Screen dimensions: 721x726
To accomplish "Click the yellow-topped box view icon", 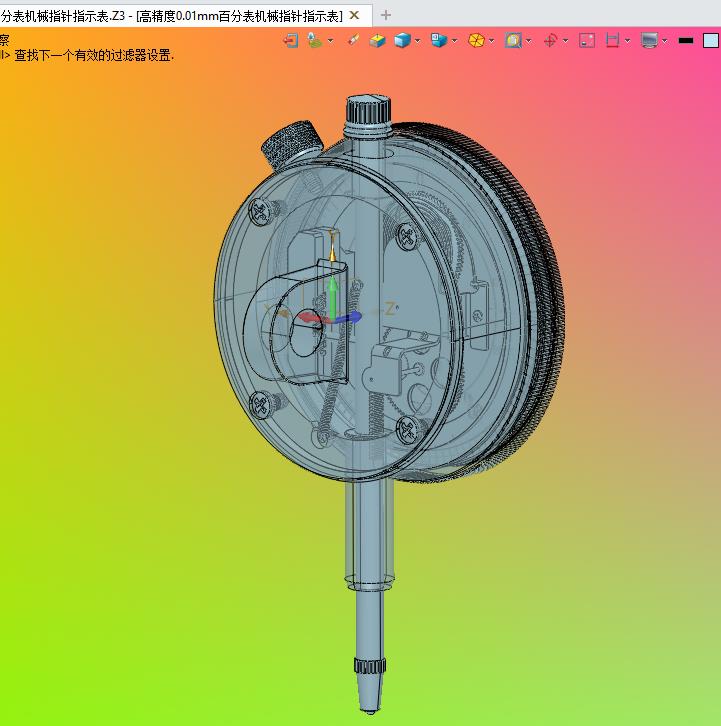I will click(x=377, y=41).
